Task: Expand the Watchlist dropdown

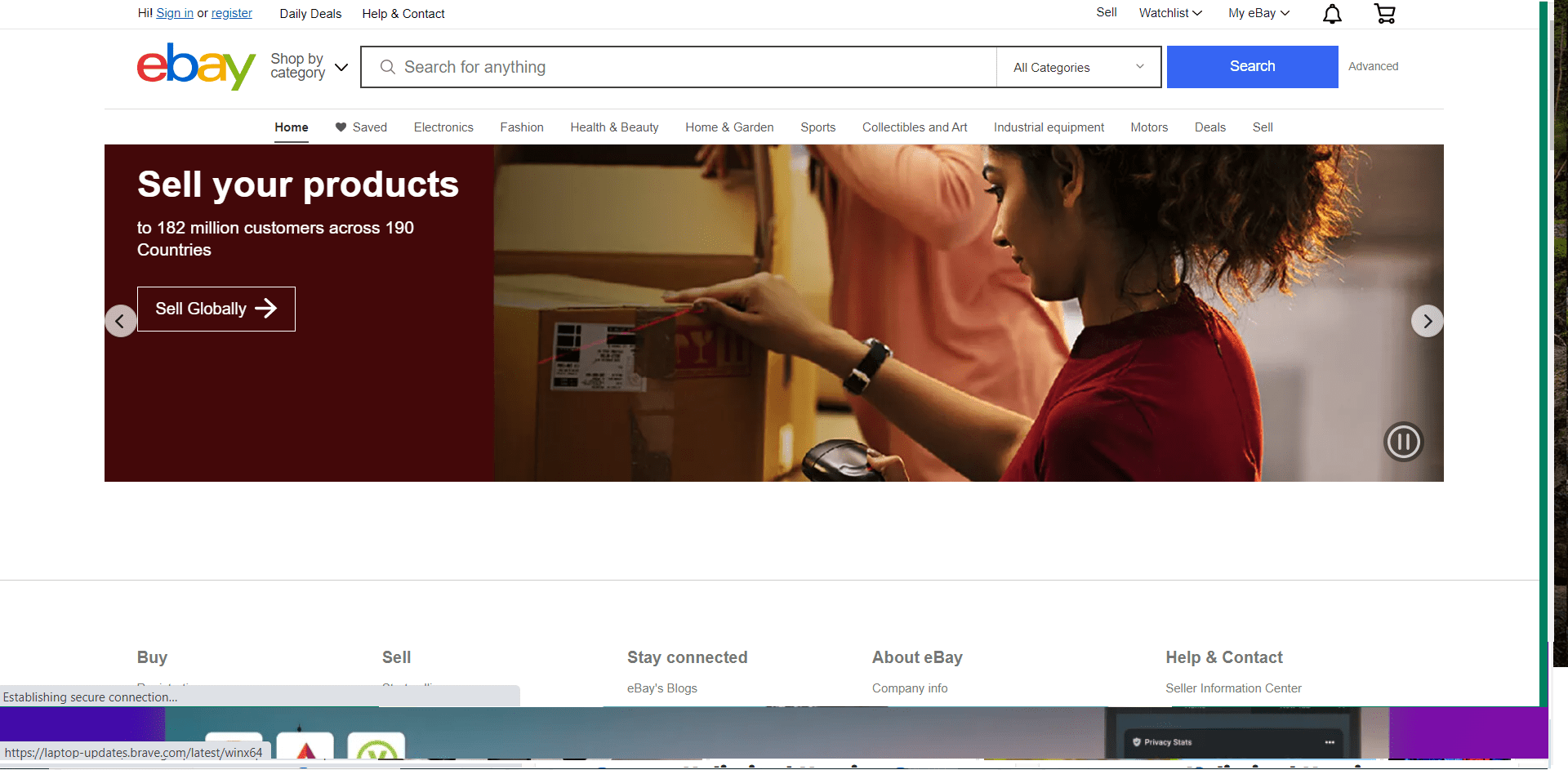Action: (x=1169, y=13)
